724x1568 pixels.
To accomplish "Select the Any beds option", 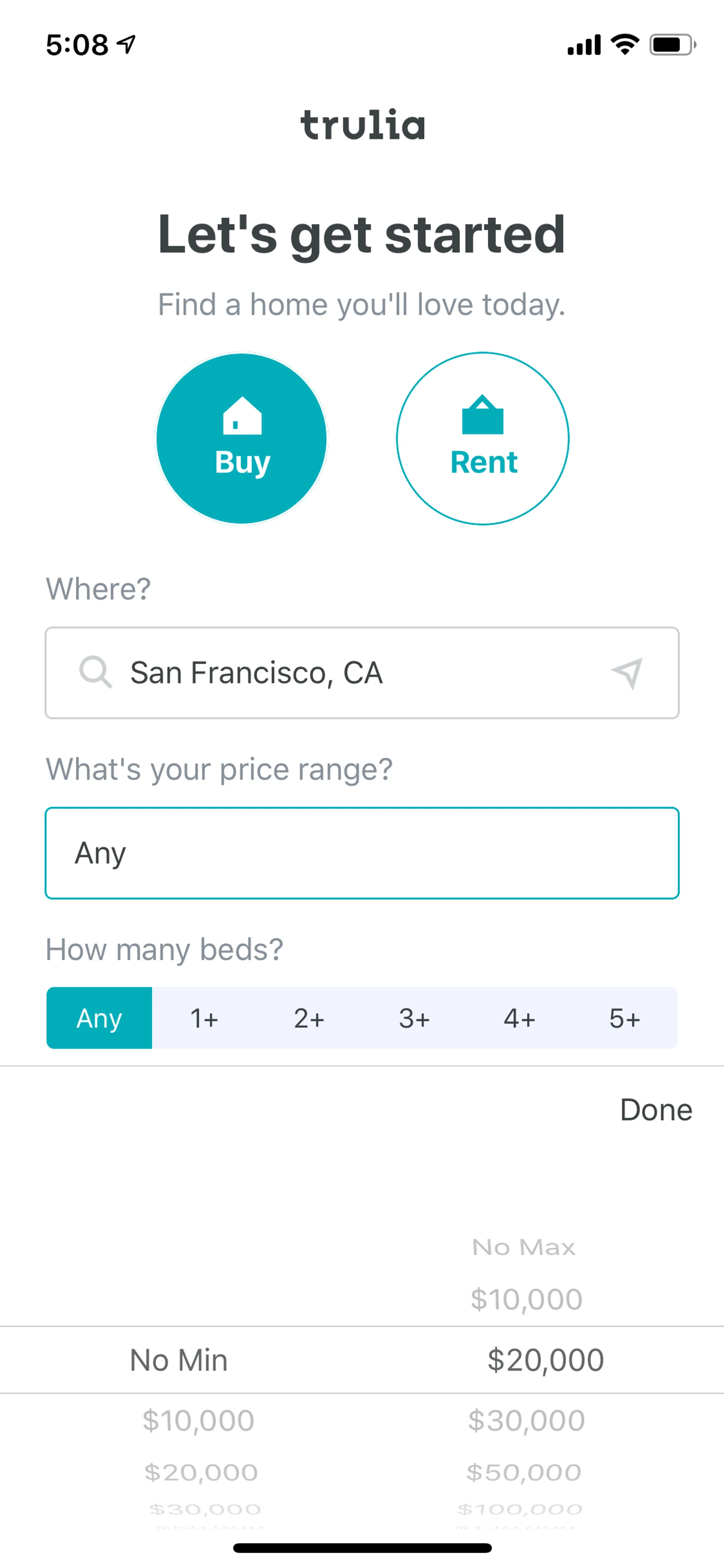I will tap(99, 1018).
